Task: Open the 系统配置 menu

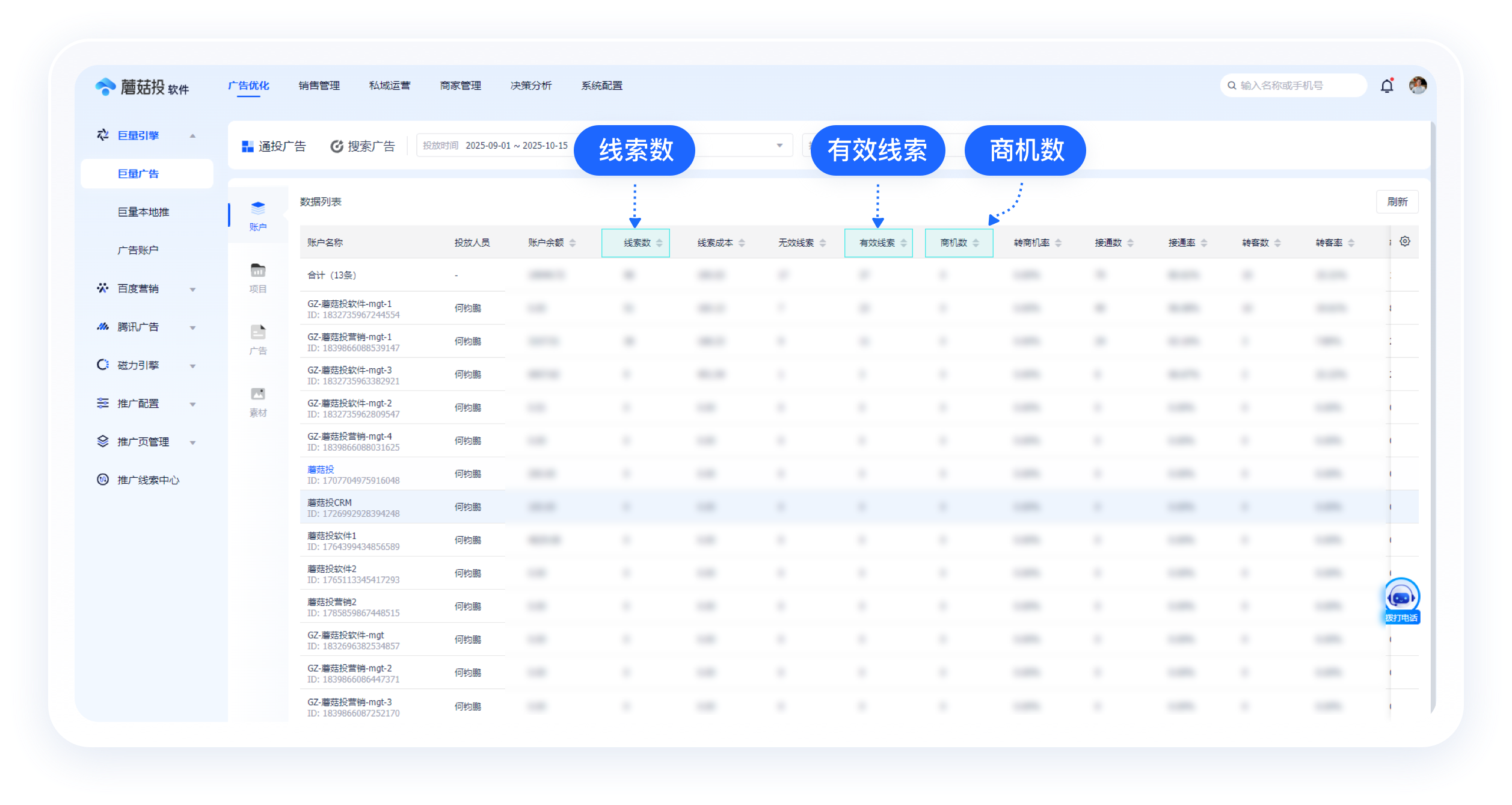Action: point(601,85)
